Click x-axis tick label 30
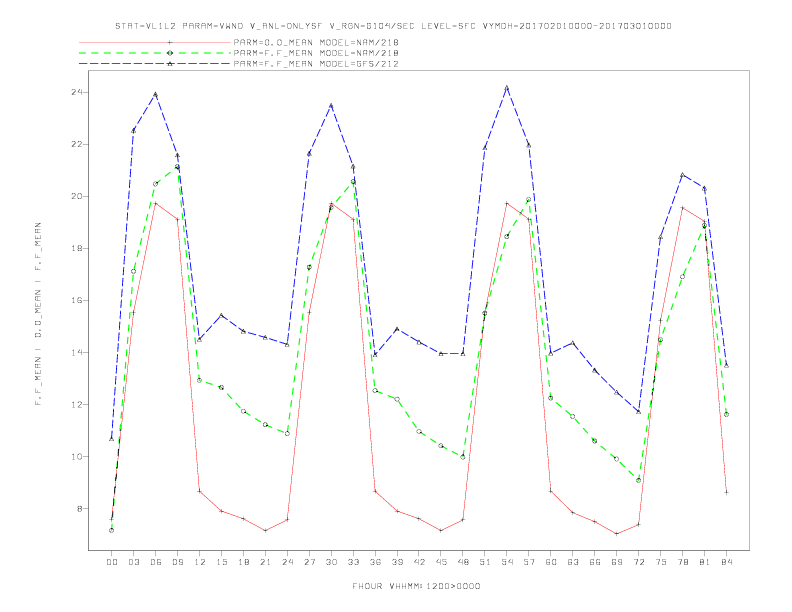Viewport: 792px width, 612px height. (x=331, y=562)
